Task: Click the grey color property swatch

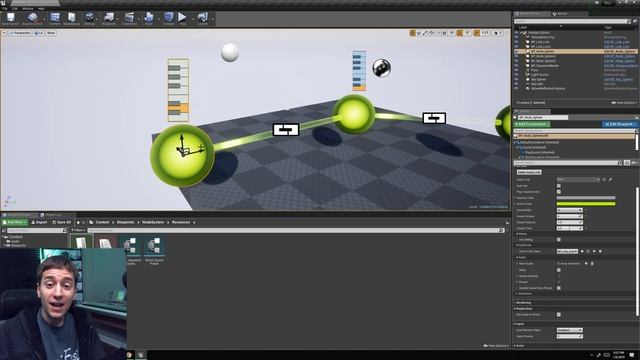Action: (x=586, y=198)
